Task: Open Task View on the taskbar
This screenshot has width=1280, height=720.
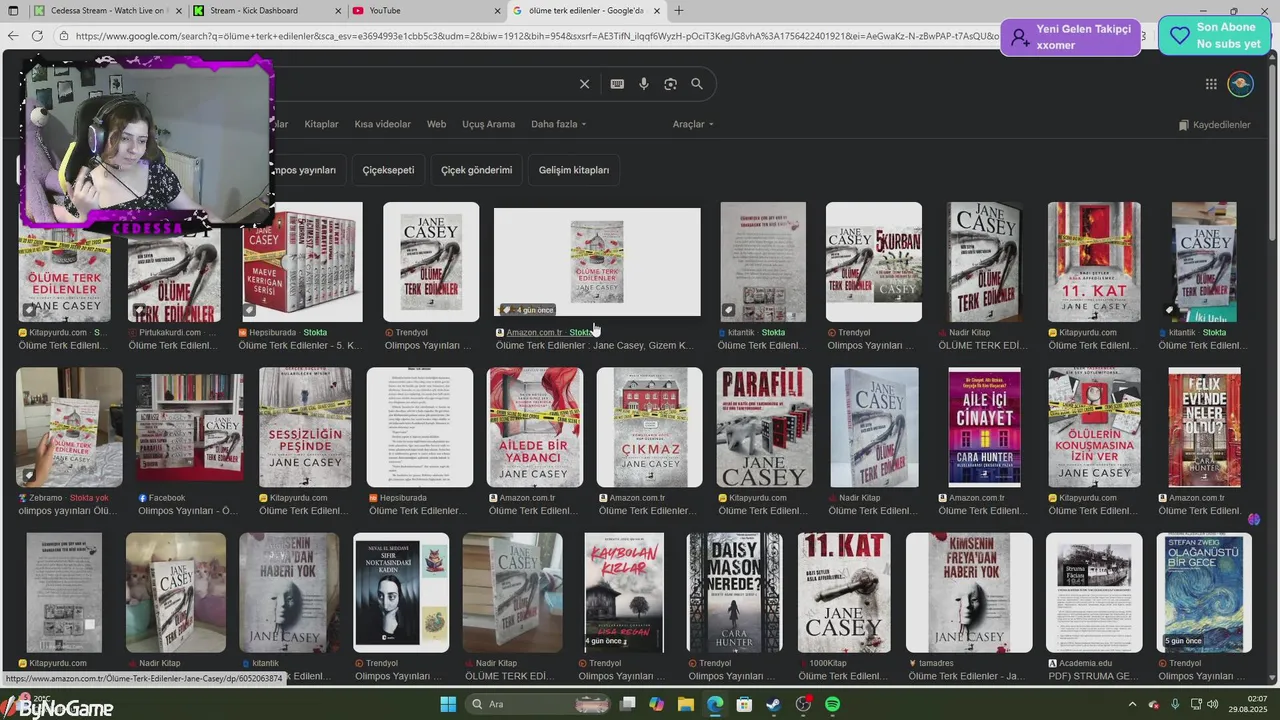Action: coord(627,704)
